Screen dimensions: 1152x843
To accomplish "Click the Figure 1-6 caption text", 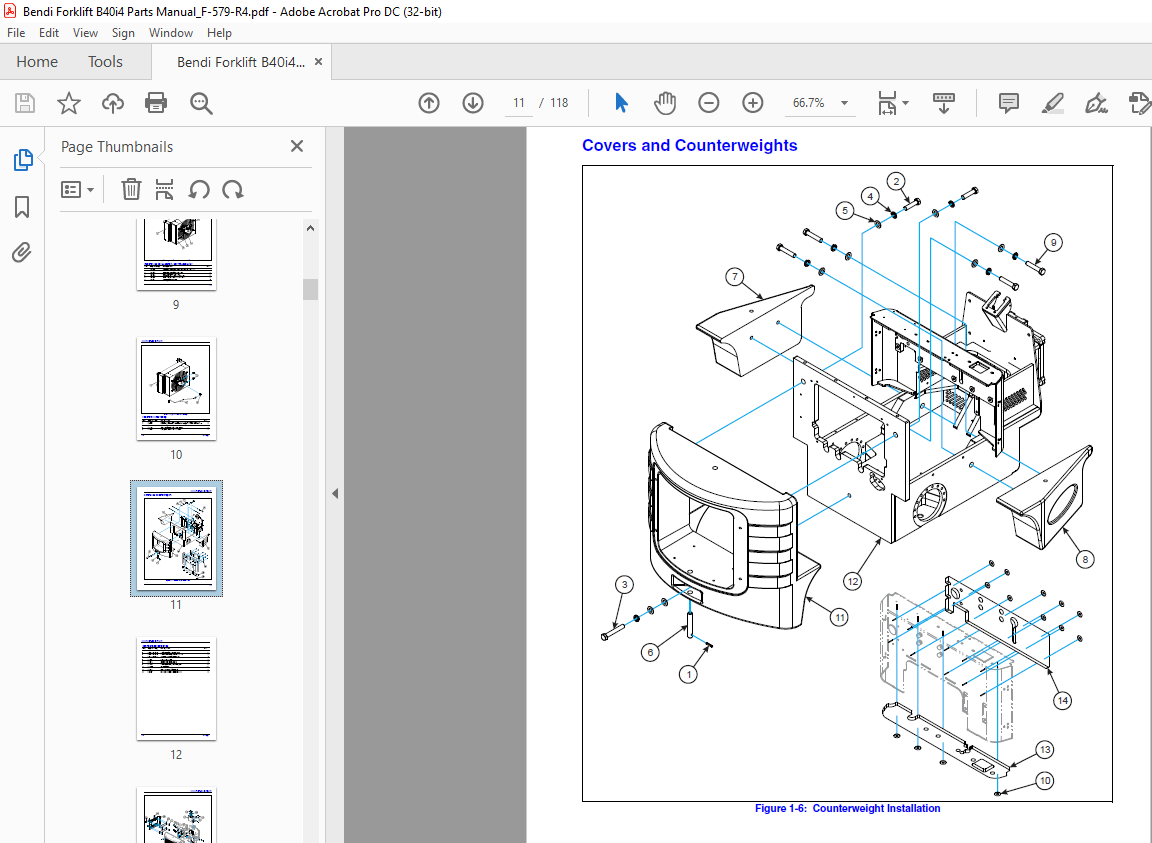I will tap(847, 808).
